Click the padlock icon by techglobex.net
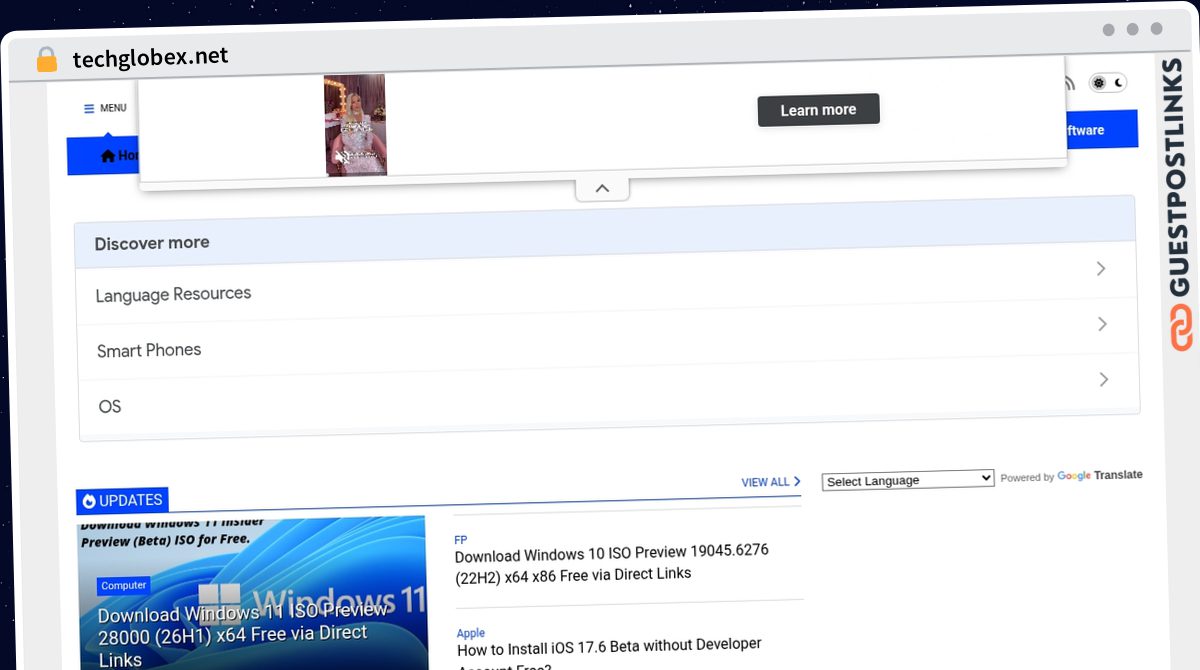 point(46,60)
